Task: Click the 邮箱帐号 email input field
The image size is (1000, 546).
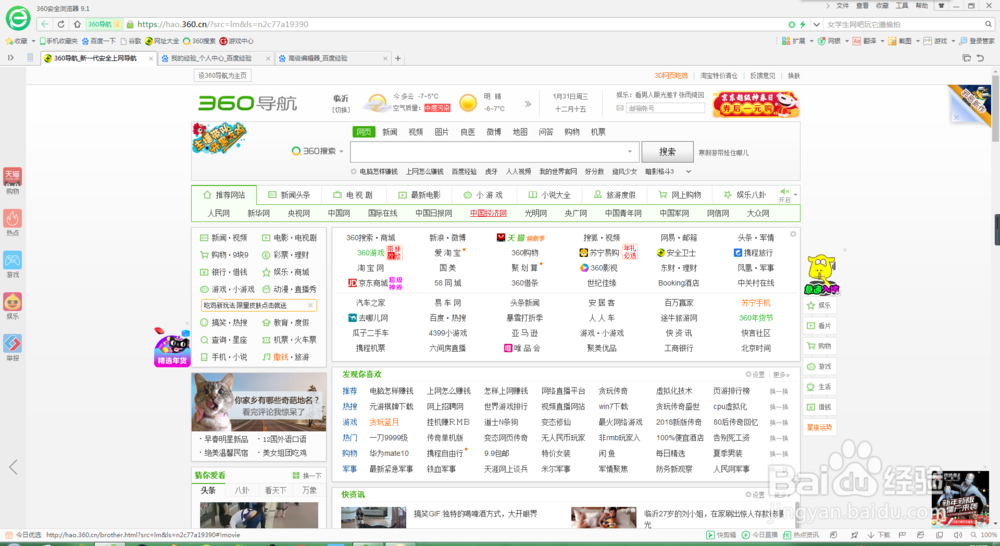Action: [666, 108]
